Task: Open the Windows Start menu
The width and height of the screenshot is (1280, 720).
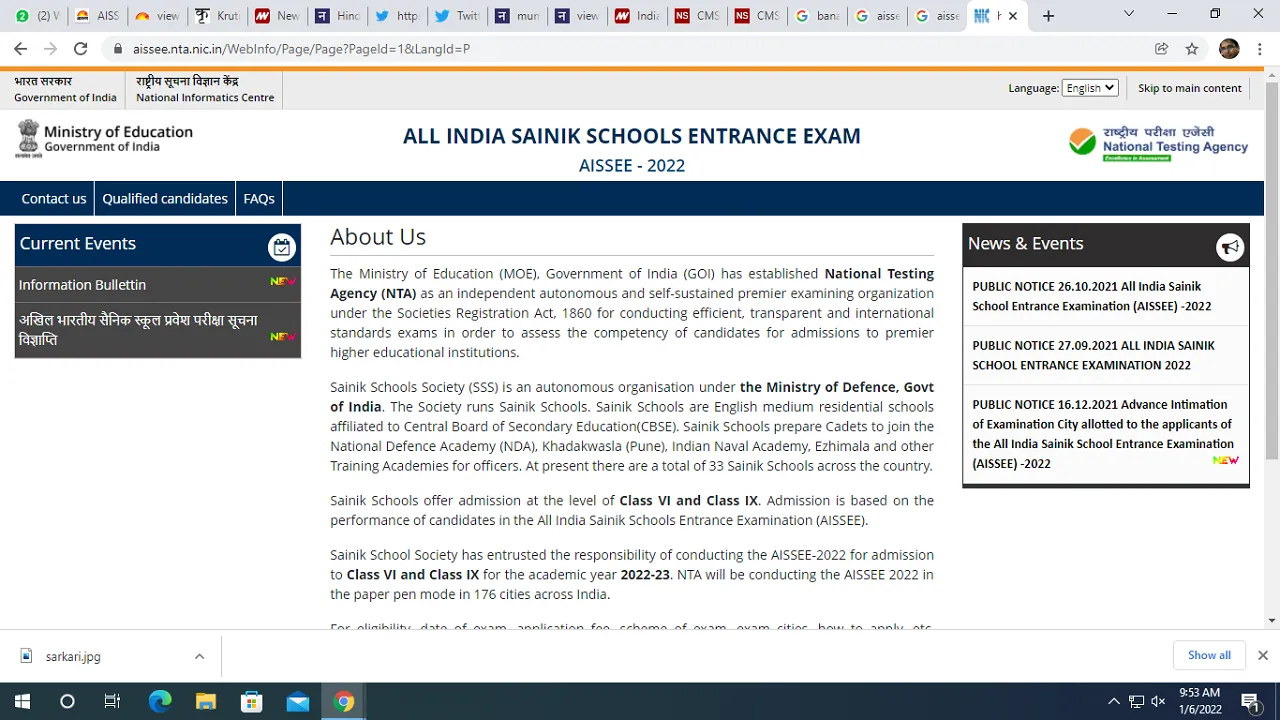Action: [x=22, y=701]
